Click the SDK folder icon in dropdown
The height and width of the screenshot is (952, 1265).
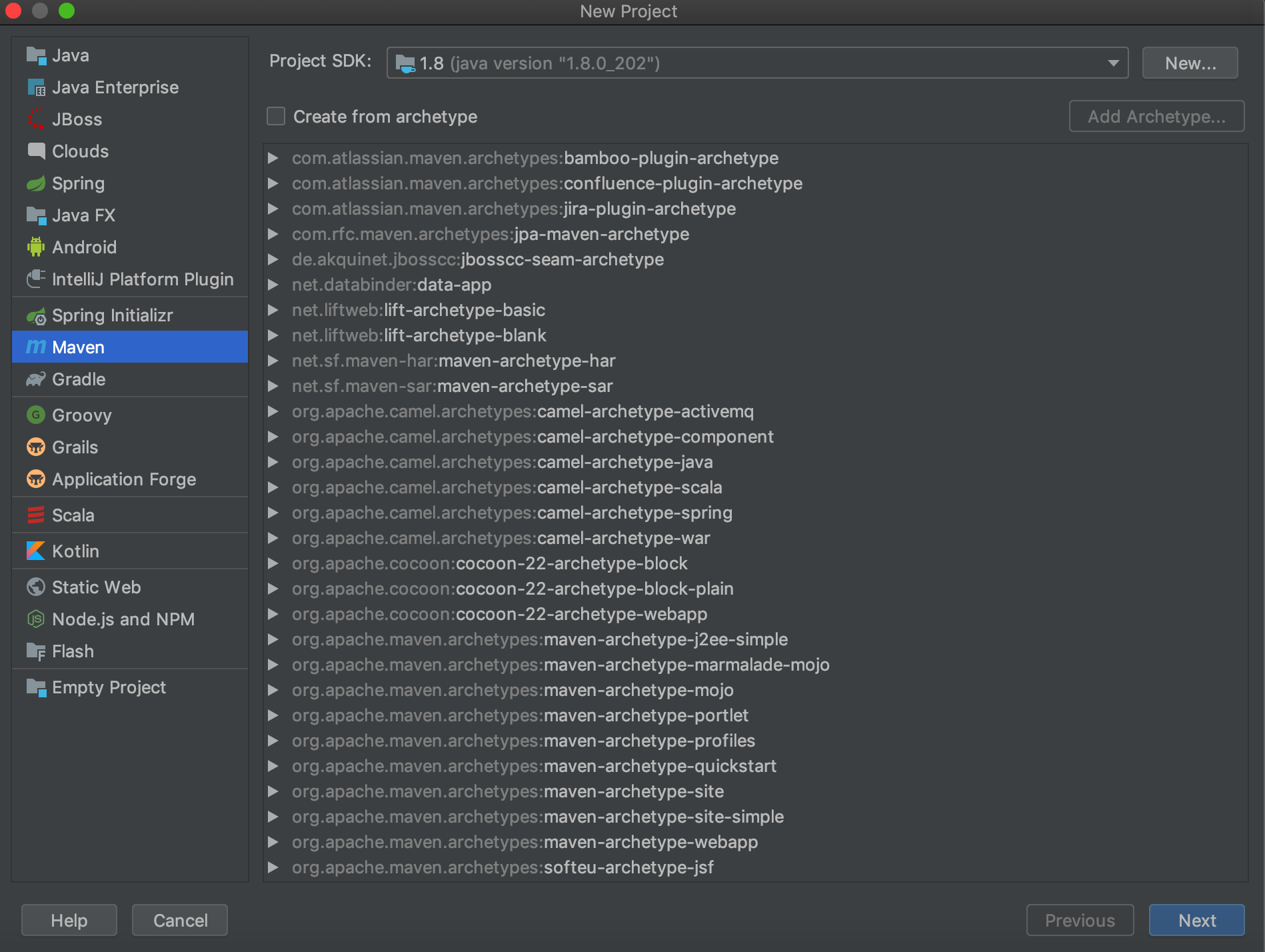point(405,63)
